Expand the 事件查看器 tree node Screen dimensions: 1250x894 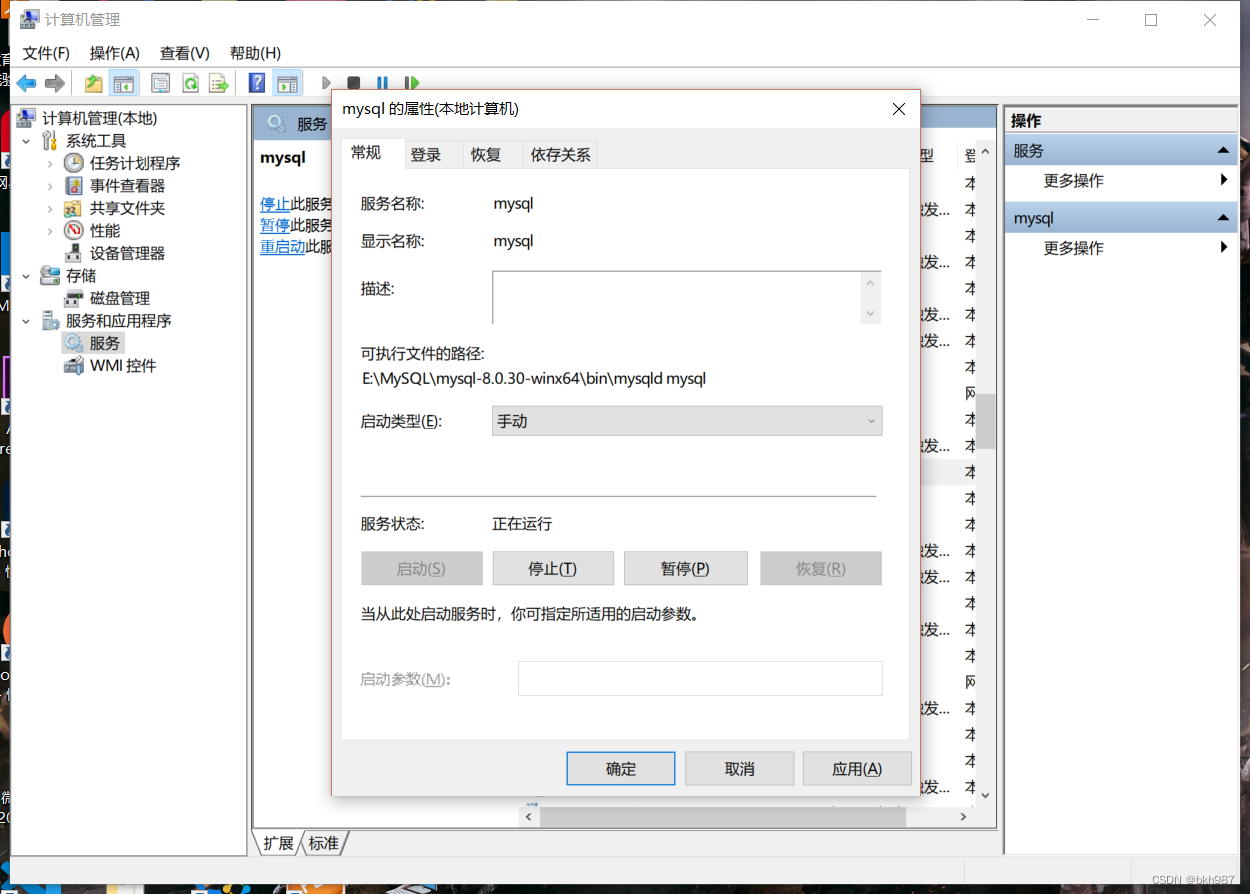click(50, 186)
